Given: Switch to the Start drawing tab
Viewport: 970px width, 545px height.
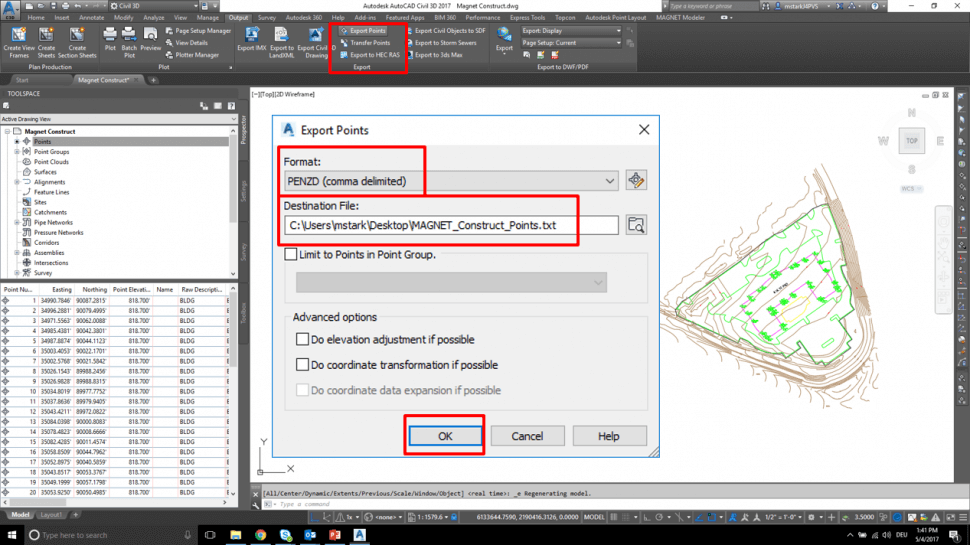Looking at the screenshot, I should 22,80.
